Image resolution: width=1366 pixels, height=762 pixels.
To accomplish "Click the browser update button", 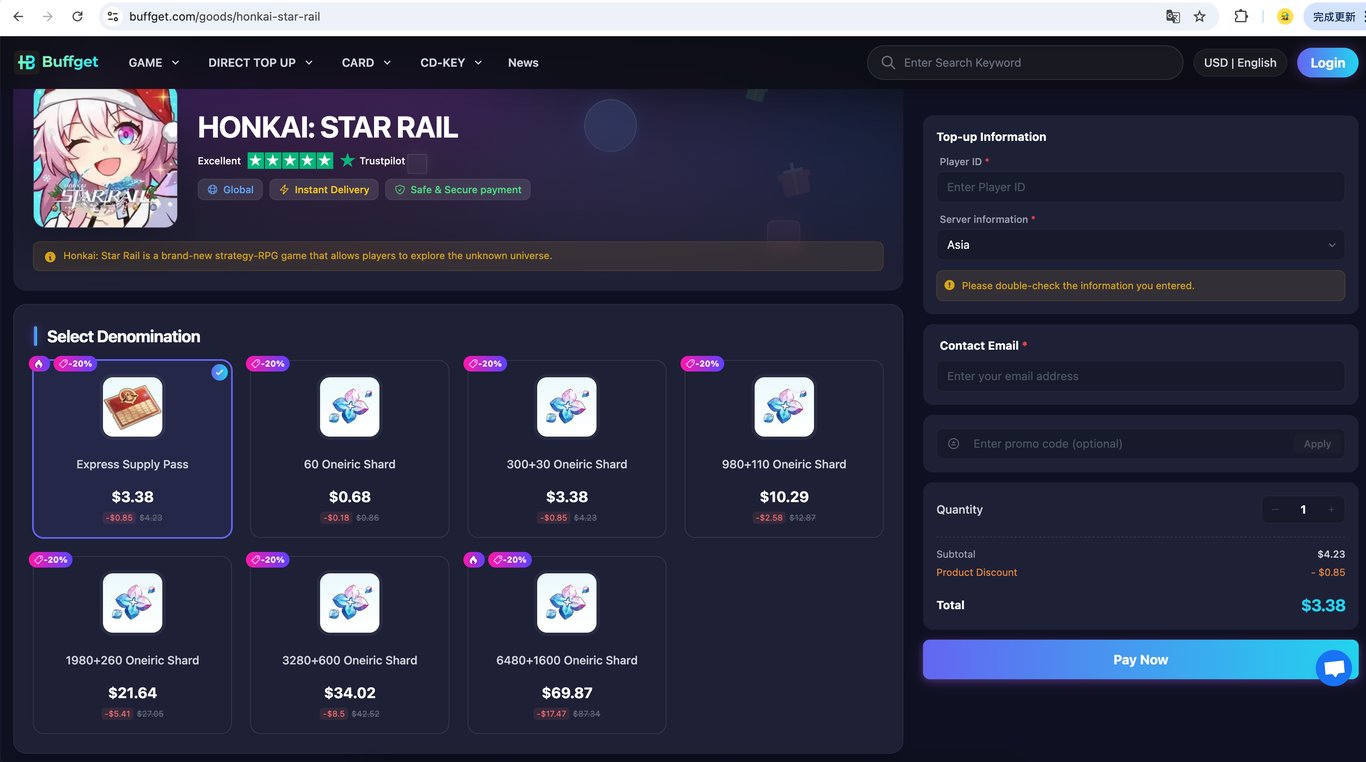I will [x=1336, y=17].
